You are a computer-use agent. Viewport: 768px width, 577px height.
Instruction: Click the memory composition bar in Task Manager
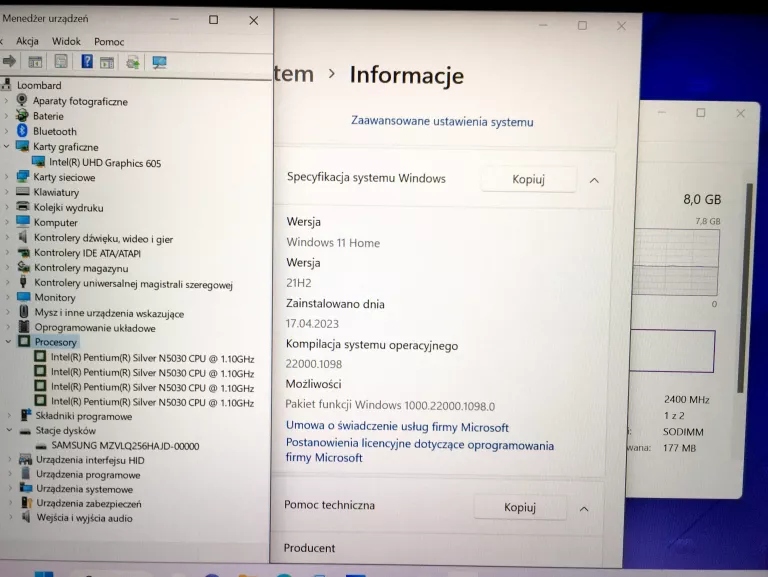(x=672, y=351)
